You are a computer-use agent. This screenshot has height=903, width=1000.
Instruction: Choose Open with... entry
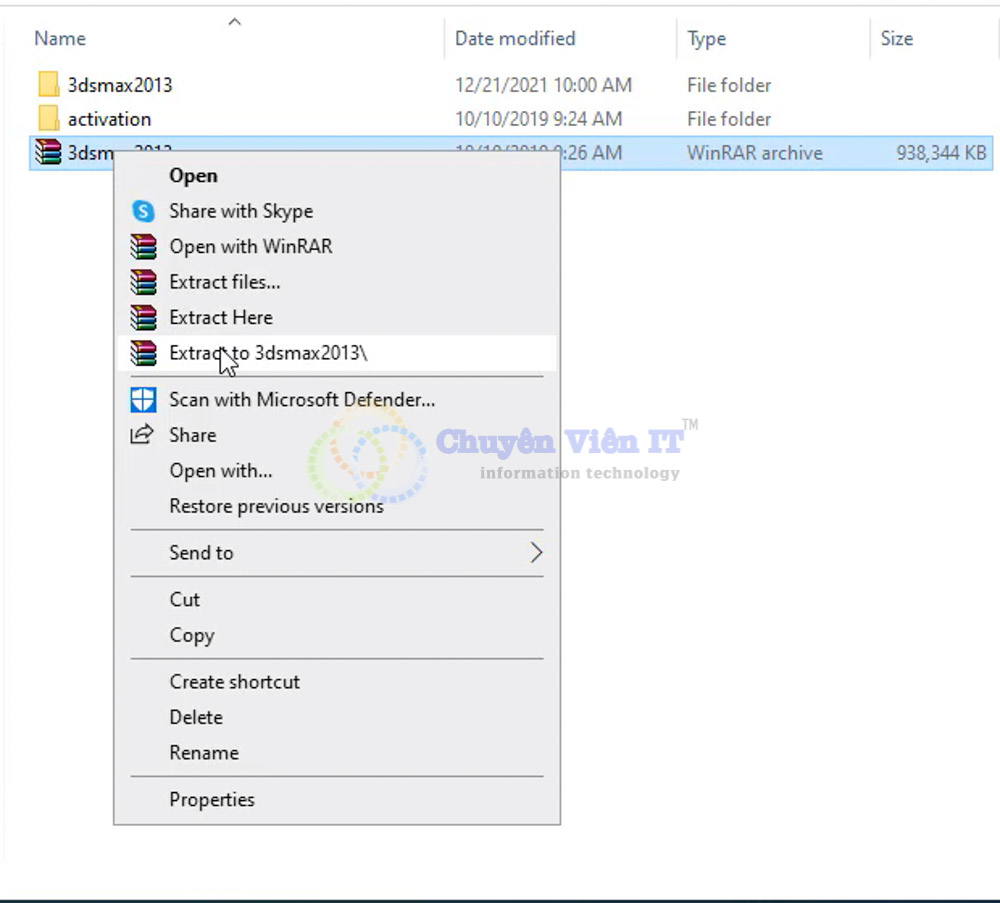[337, 471]
